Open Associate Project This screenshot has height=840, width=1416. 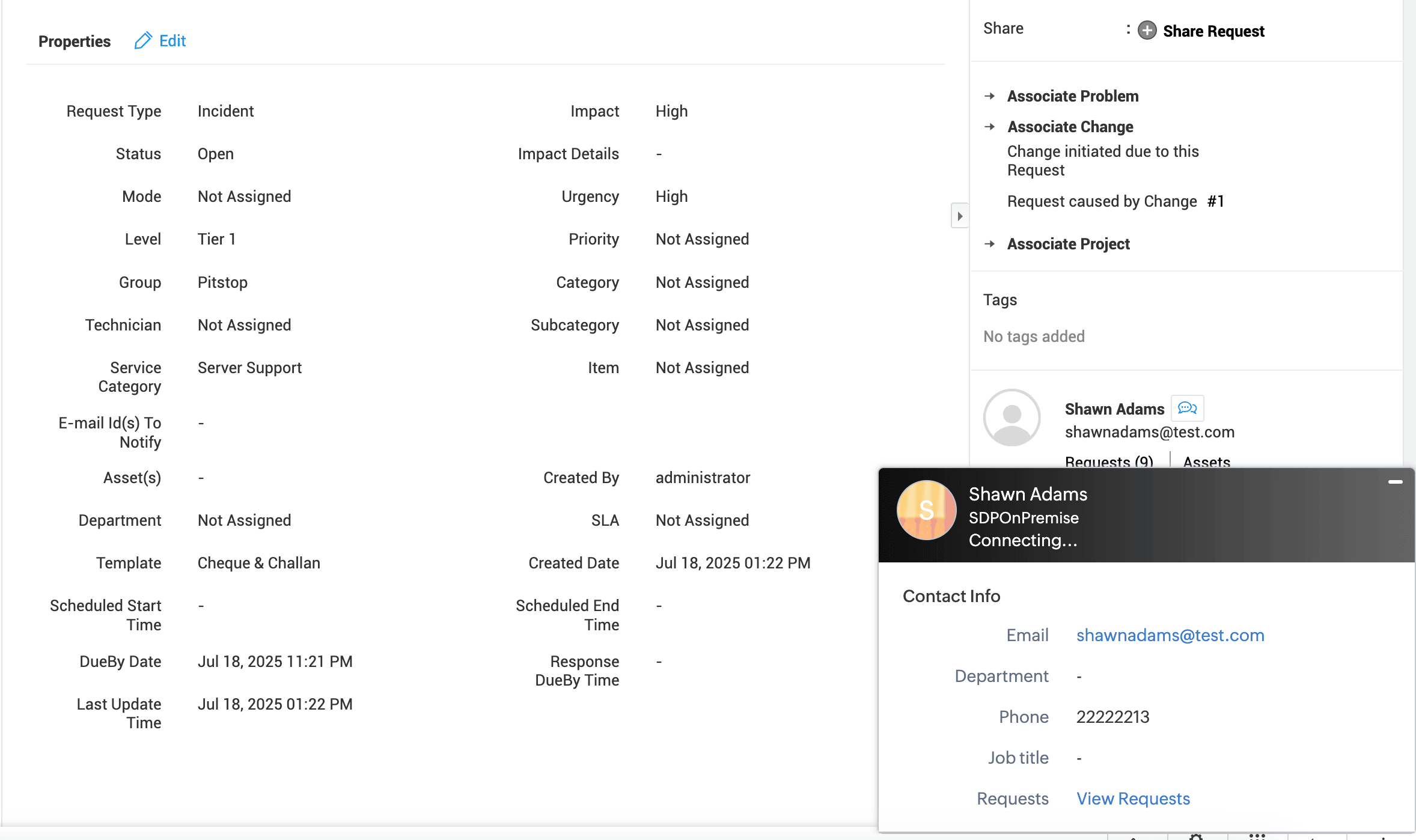click(1069, 244)
